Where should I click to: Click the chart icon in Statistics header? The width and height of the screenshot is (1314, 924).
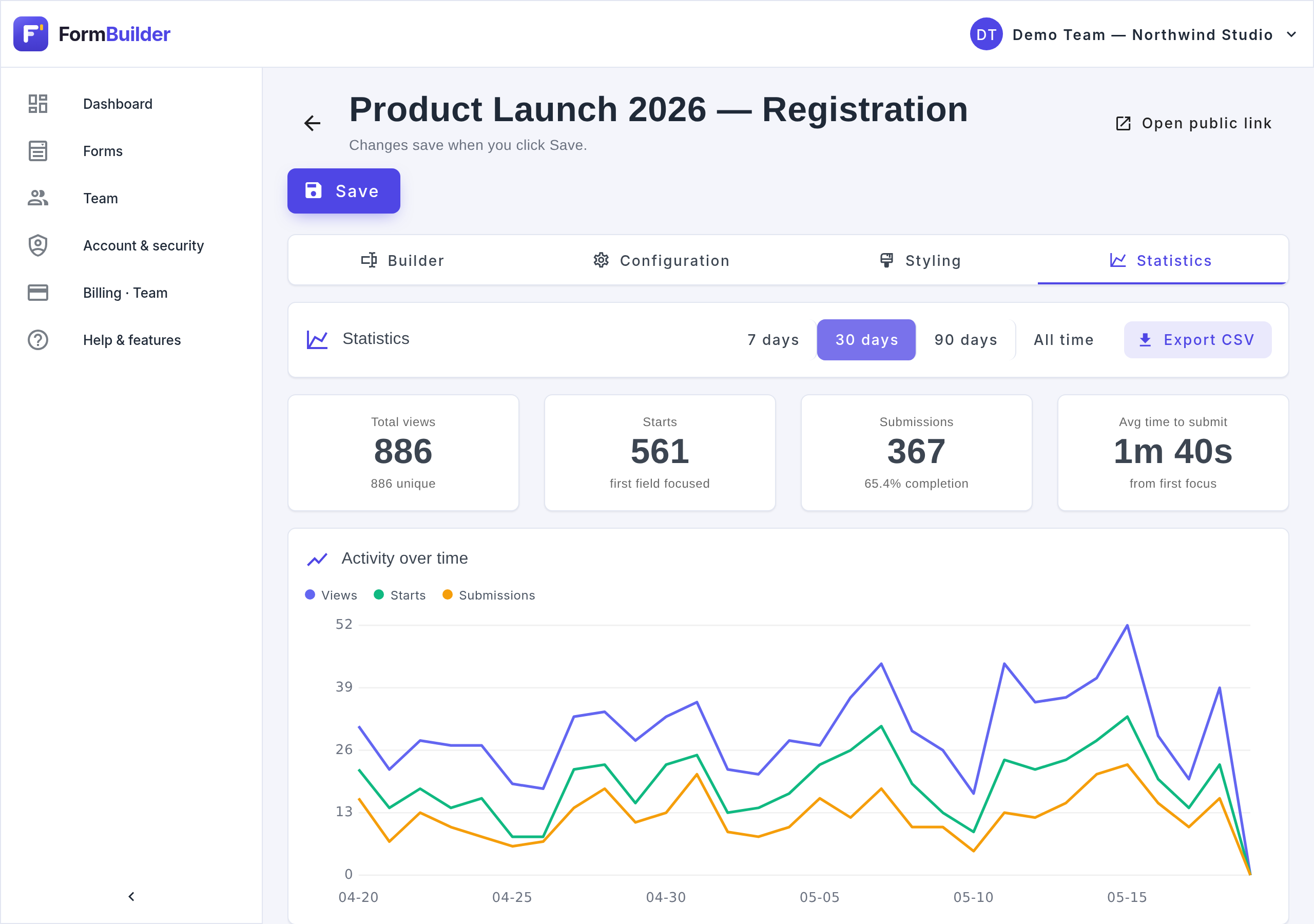(317, 339)
